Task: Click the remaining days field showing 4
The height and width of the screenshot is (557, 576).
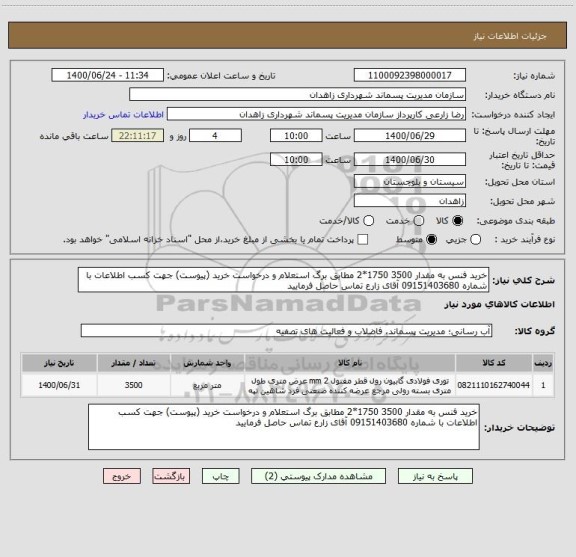Action: (215, 136)
